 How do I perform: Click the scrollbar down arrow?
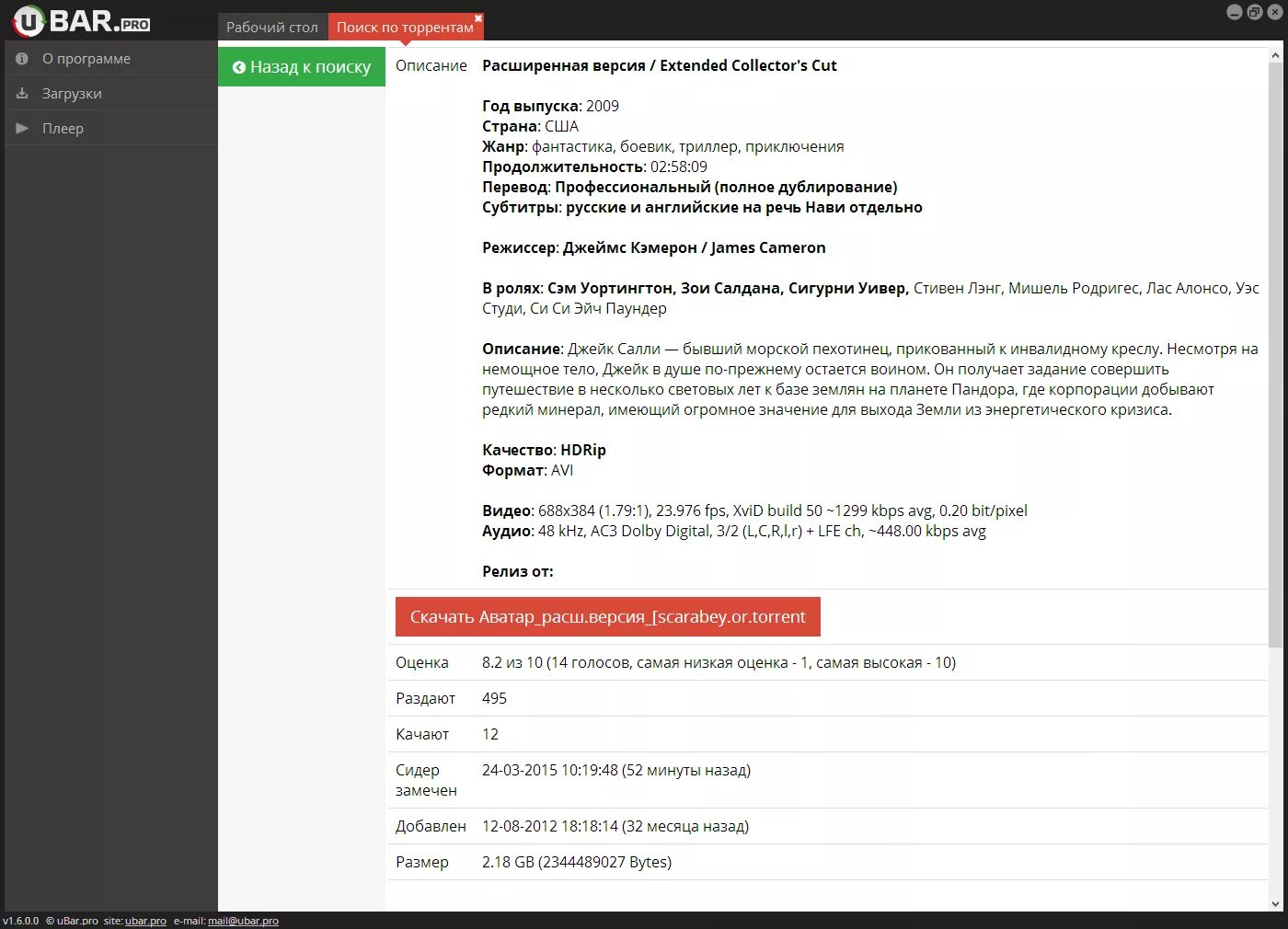pyautogui.click(x=1275, y=903)
